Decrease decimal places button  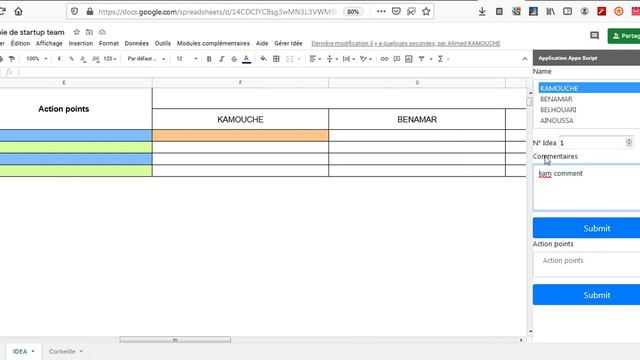pos(83,59)
